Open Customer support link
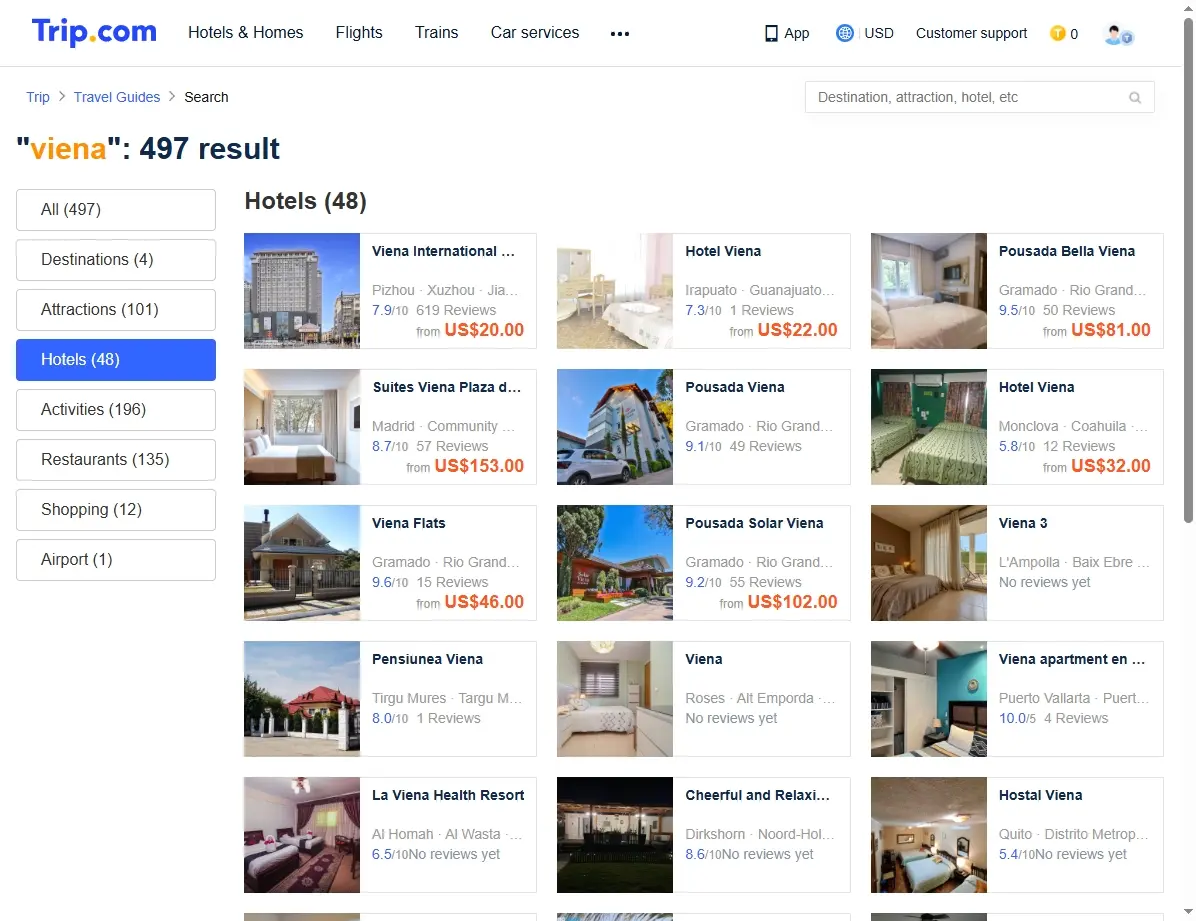 971,34
